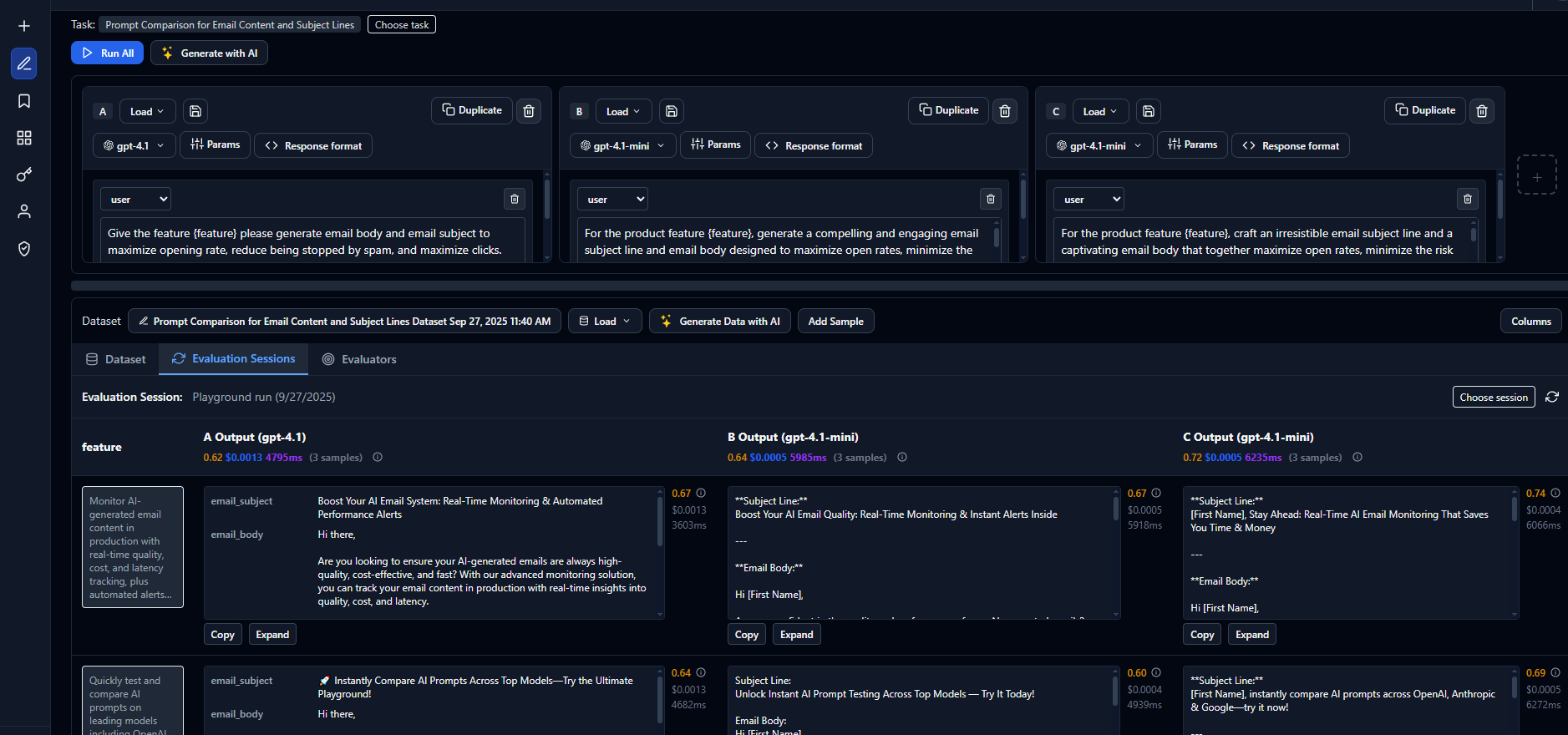Image resolution: width=1568 pixels, height=735 pixels.
Task: Save prompt A using the save icon
Action: coord(195,111)
